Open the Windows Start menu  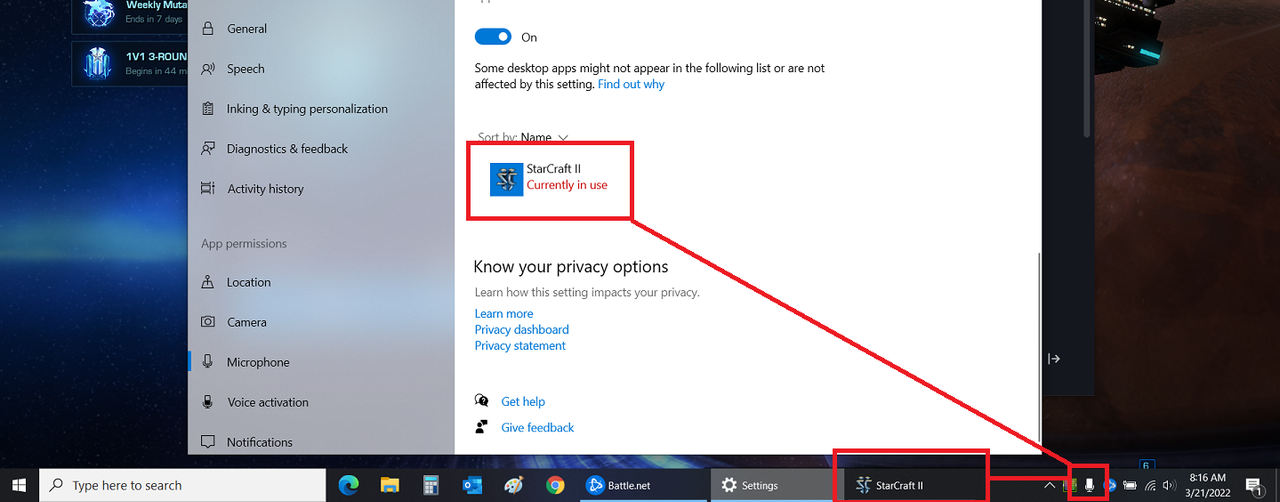click(x=19, y=485)
